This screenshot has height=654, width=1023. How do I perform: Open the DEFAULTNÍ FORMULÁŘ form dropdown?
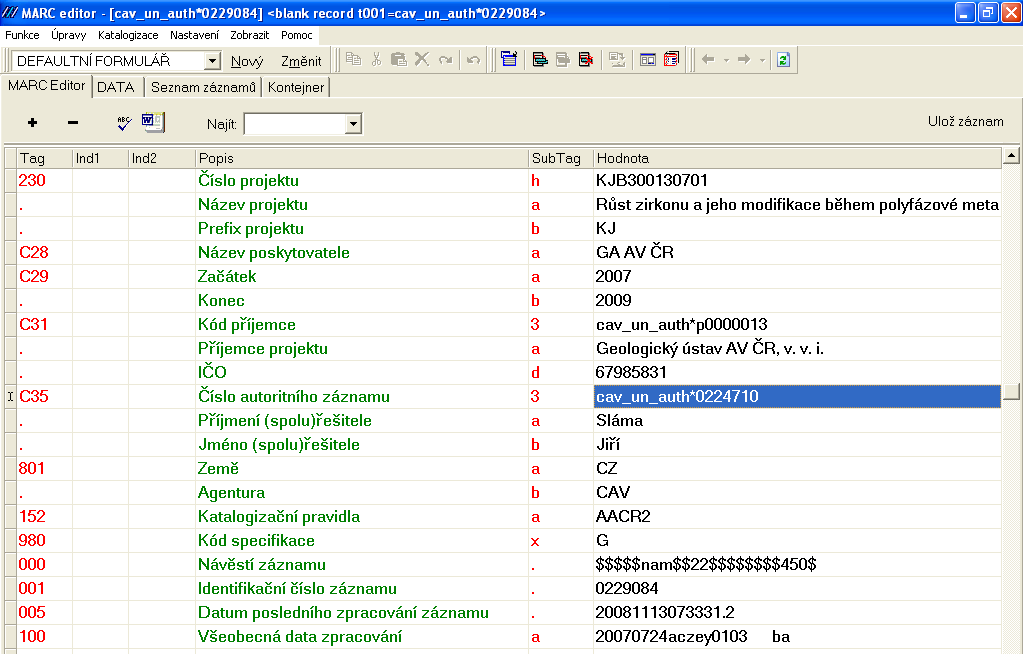[212, 61]
